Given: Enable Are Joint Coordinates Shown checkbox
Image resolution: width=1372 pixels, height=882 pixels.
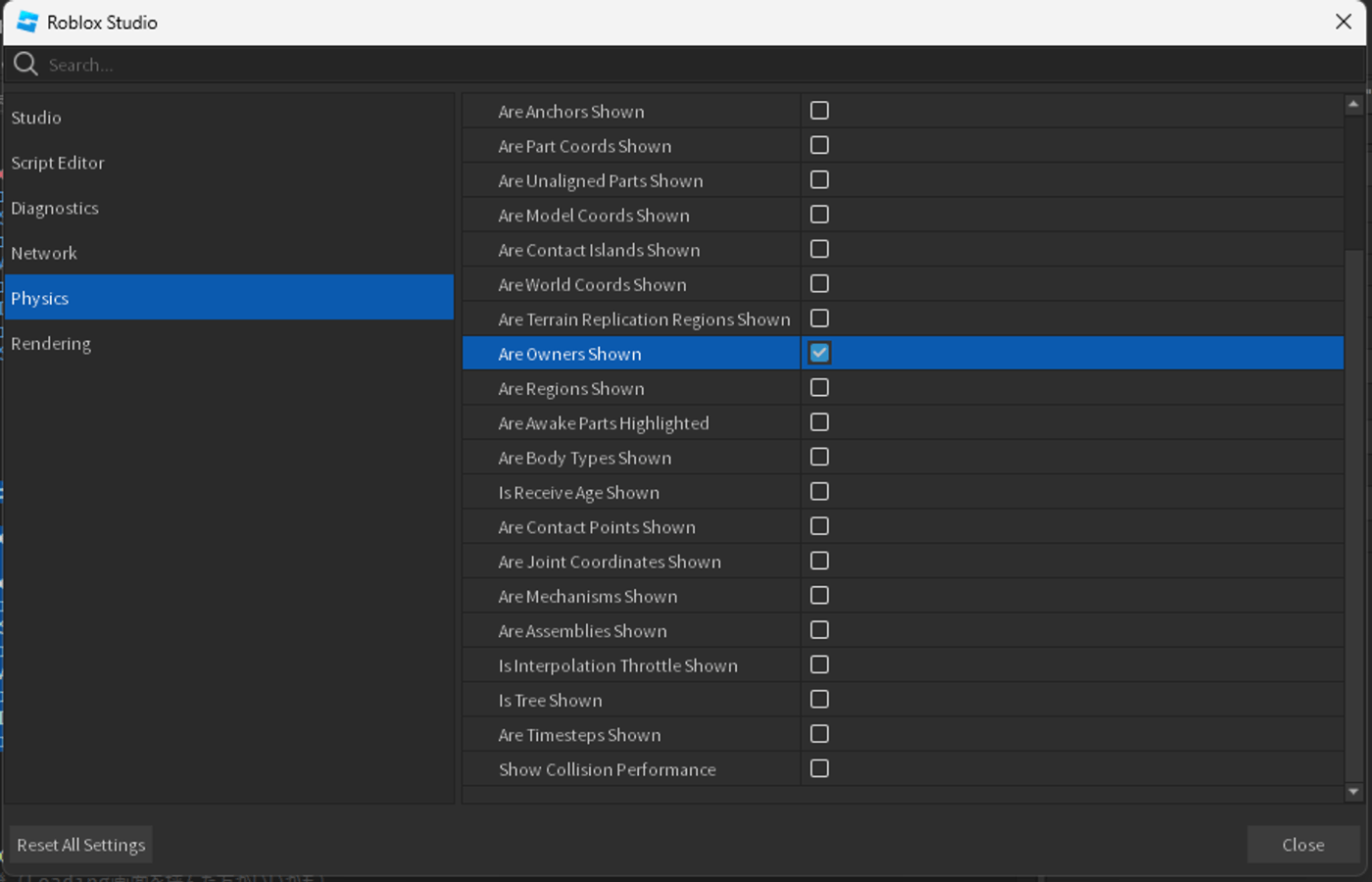Looking at the screenshot, I should 819,561.
